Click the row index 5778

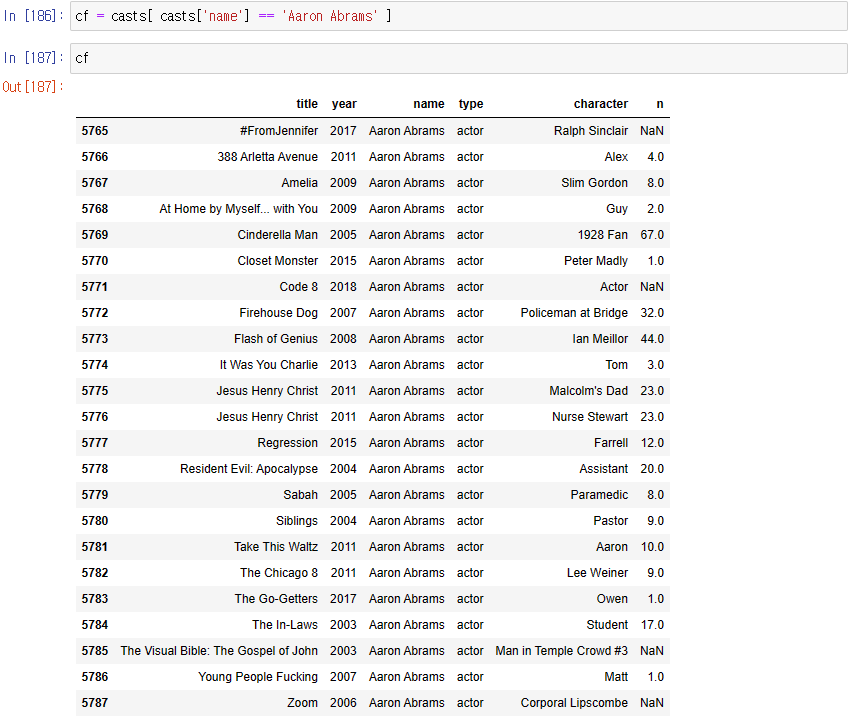point(95,469)
